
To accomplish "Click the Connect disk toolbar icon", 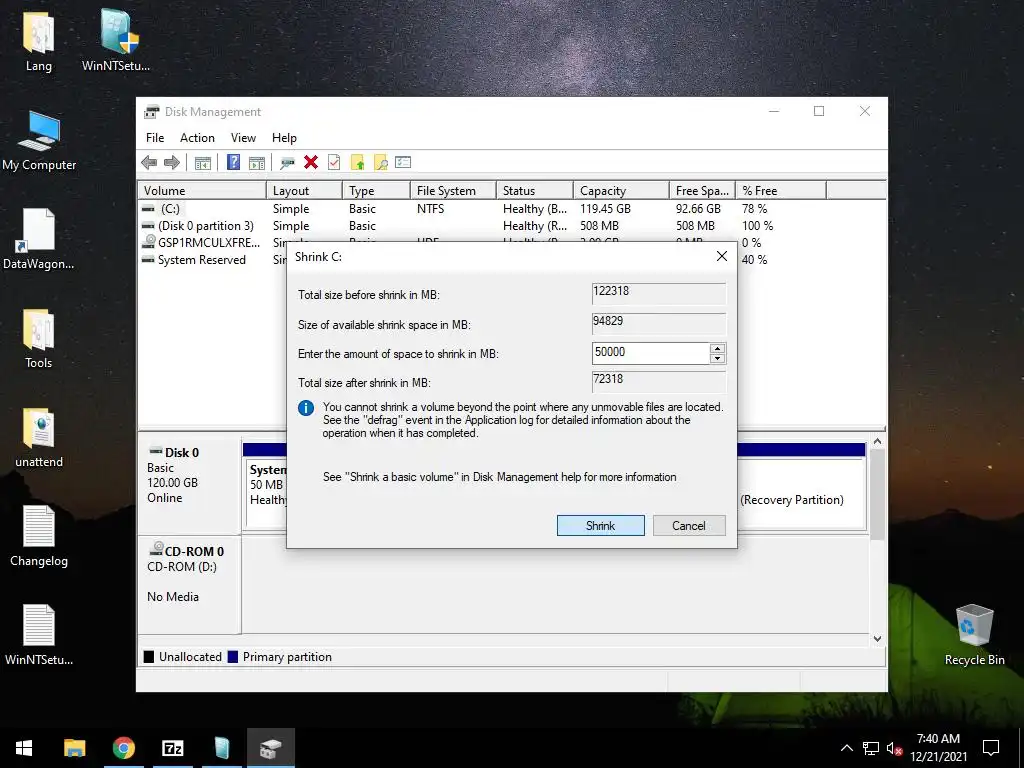I will [287, 163].
